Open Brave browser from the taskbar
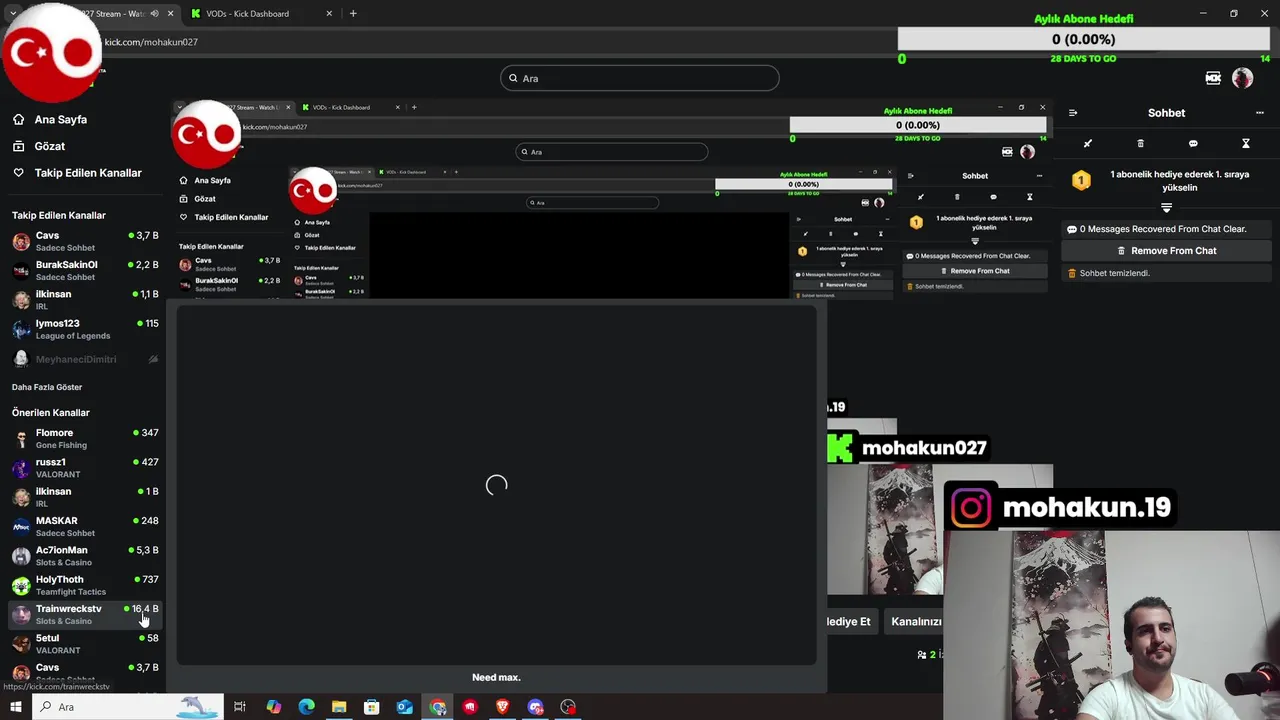Viewport: 1280px width, 720px height. pyautogui.click(x=502, y=707)
